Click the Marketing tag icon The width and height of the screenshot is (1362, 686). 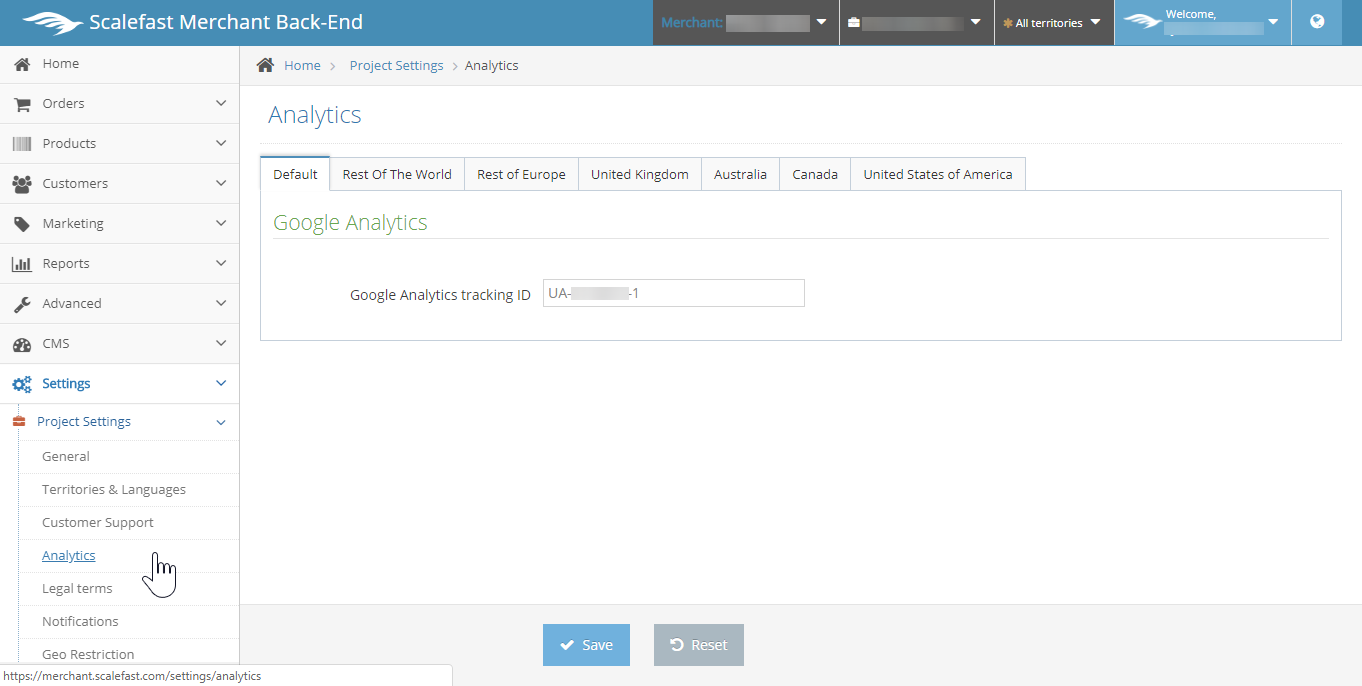[21, 224]
